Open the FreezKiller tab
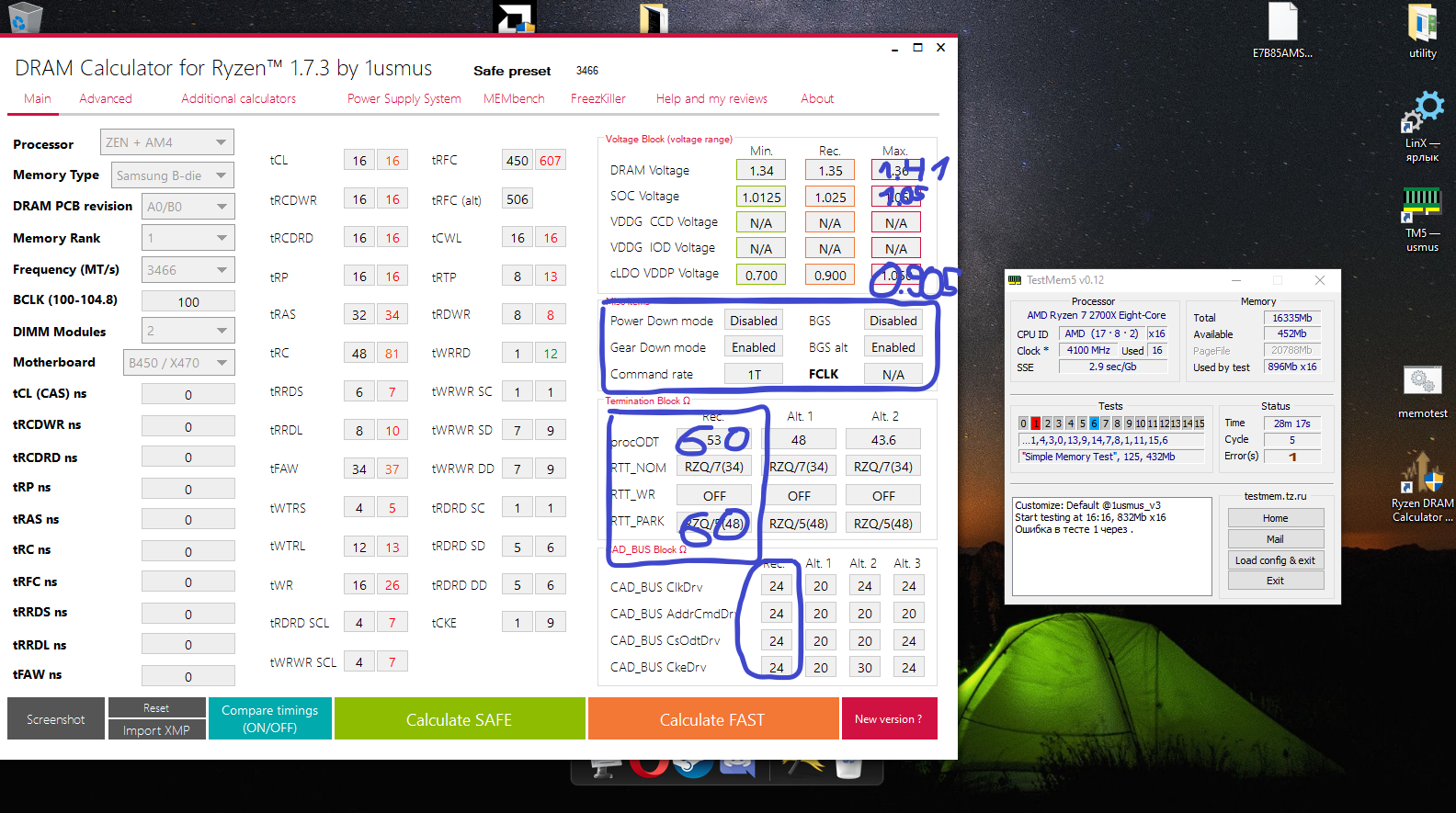 pyautogui.click(x=598, y=98)
